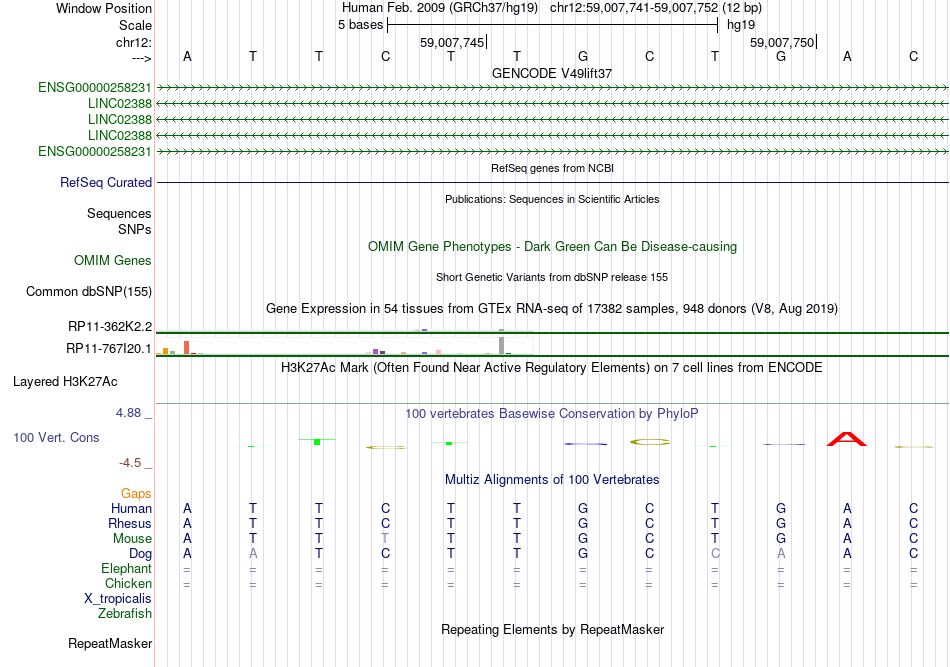Click the chr12: ruler label
The width and height of the screenshot is (950, 667).
[x=134, y=42]
